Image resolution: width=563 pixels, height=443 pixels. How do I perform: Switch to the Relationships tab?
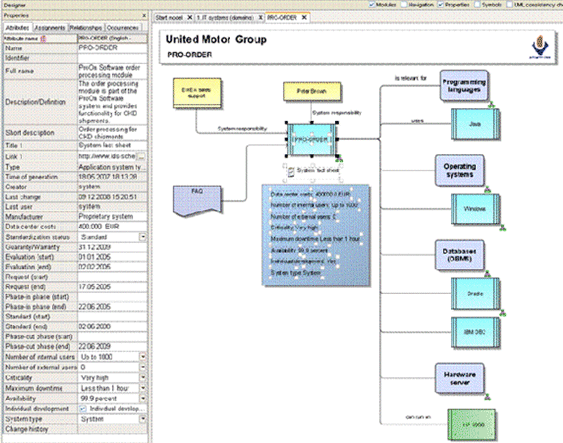tap(85, 28)
